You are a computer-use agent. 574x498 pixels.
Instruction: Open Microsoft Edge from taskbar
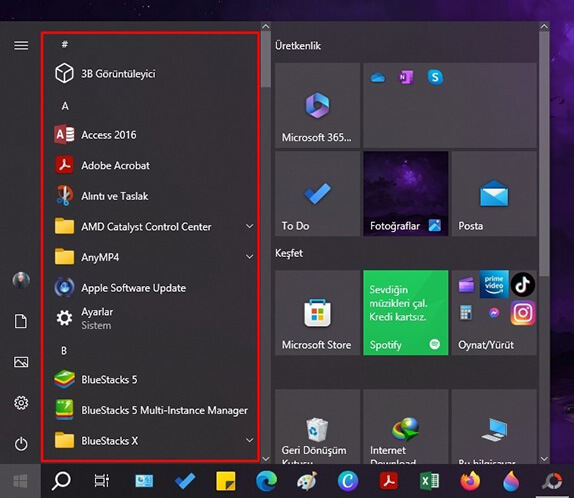tap(266, 481)
